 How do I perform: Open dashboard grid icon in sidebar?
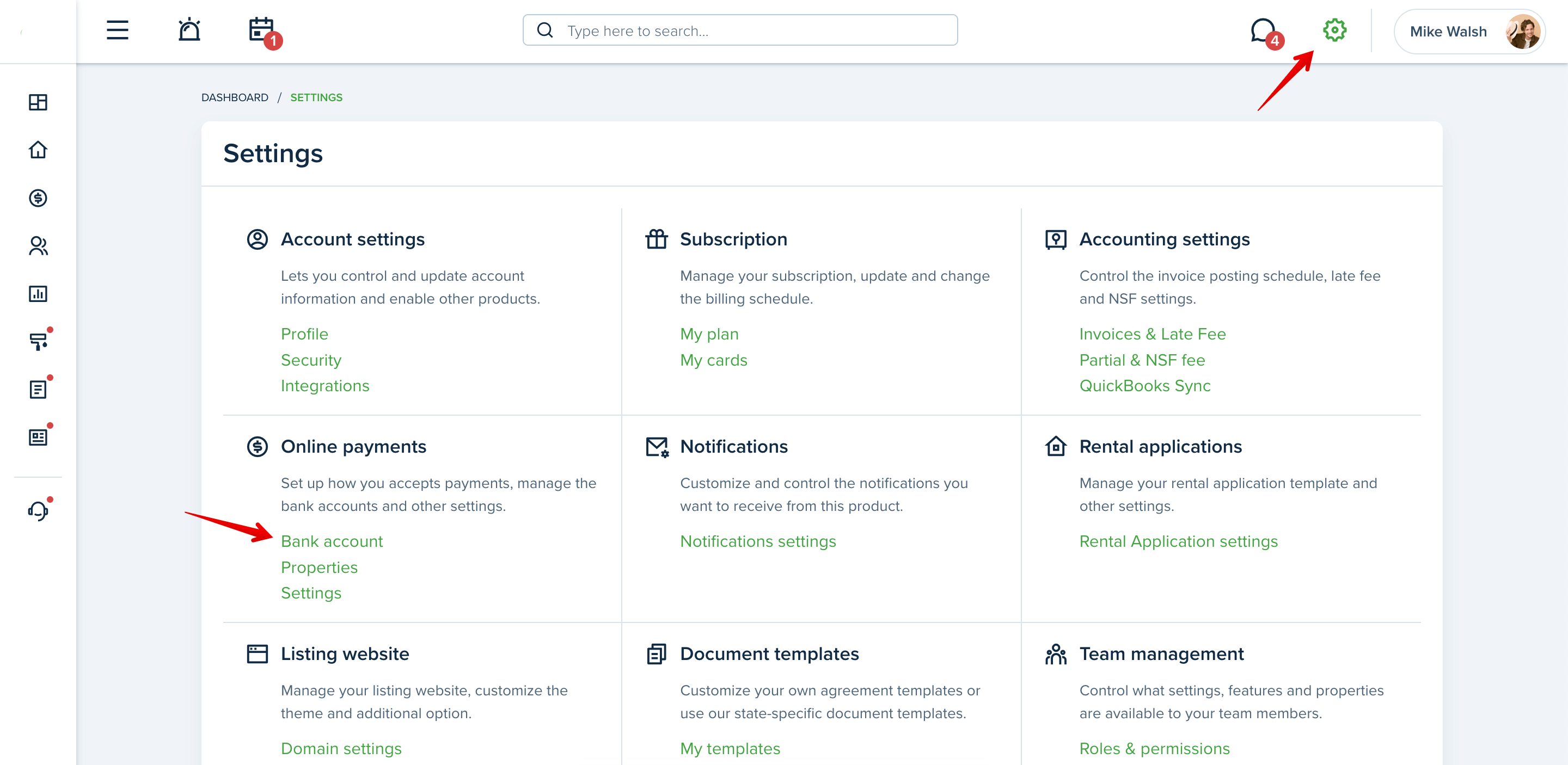click(38, 102)
